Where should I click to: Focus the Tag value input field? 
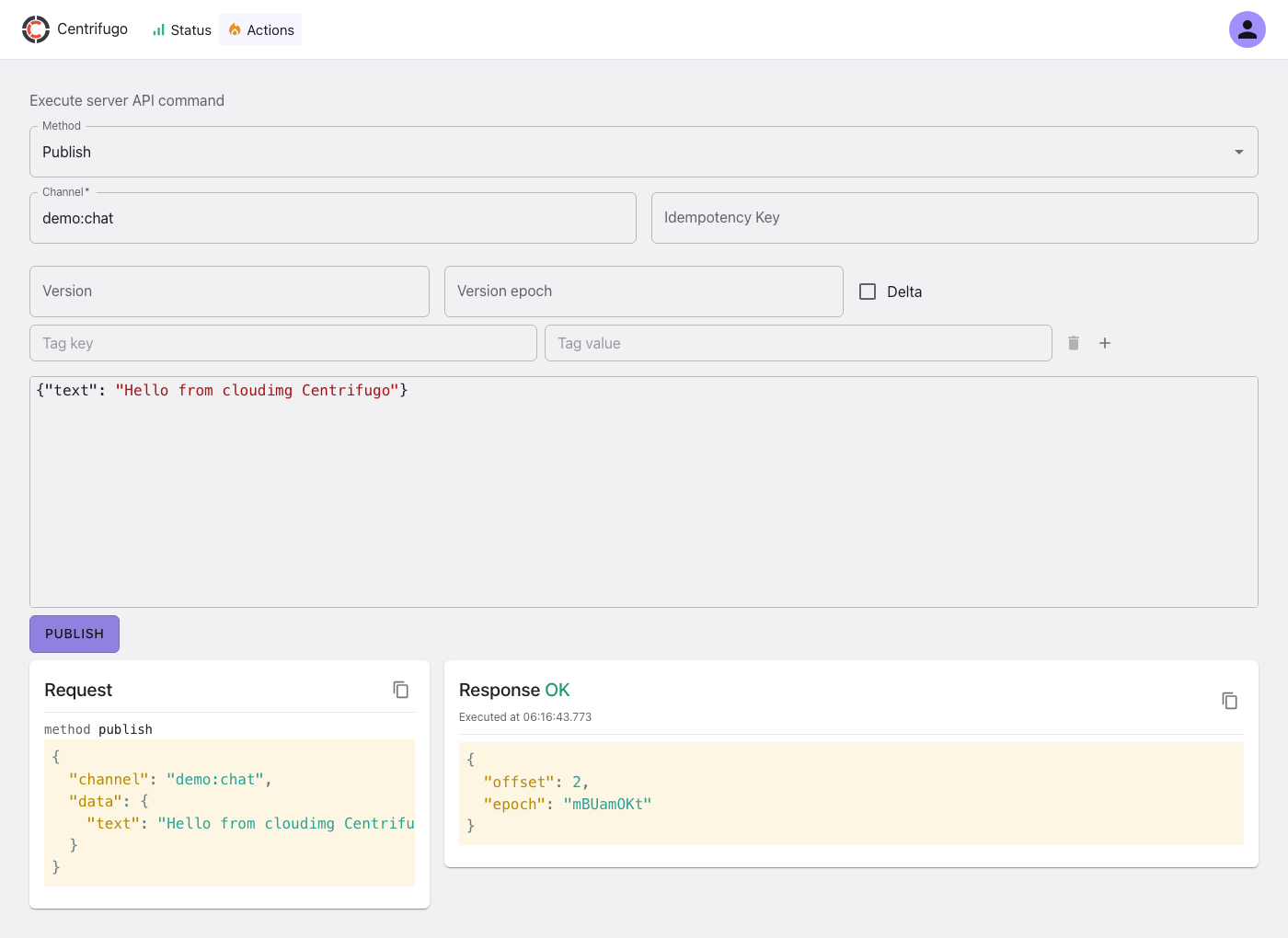pyautogui.click(x=799, y=343)
